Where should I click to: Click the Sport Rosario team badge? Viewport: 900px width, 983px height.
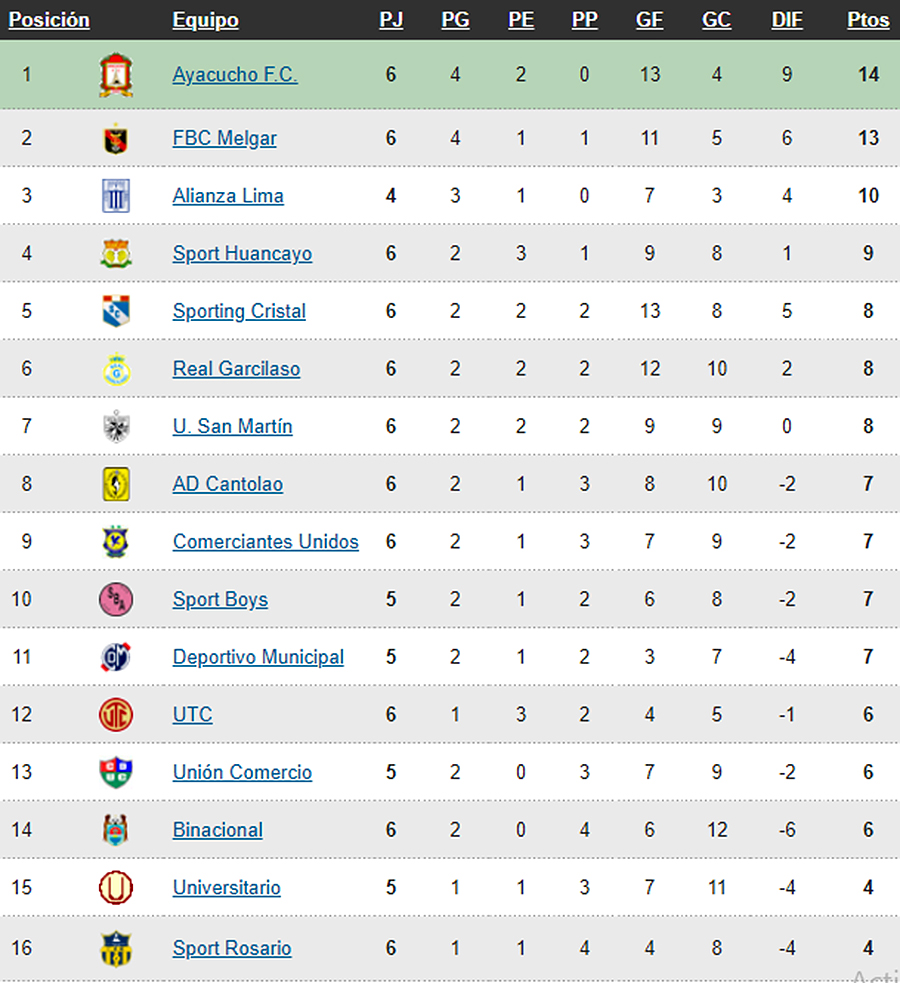116,949
